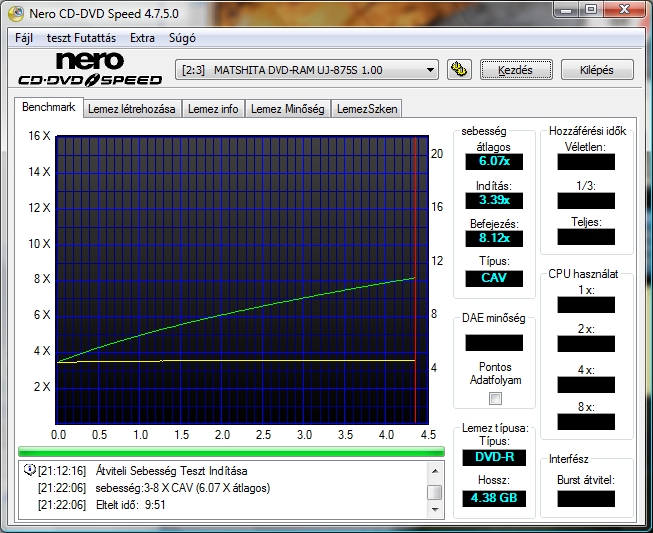Click log line sebesség:3-8 X CAV
653x533 pixels.
(x=182, y=488)
